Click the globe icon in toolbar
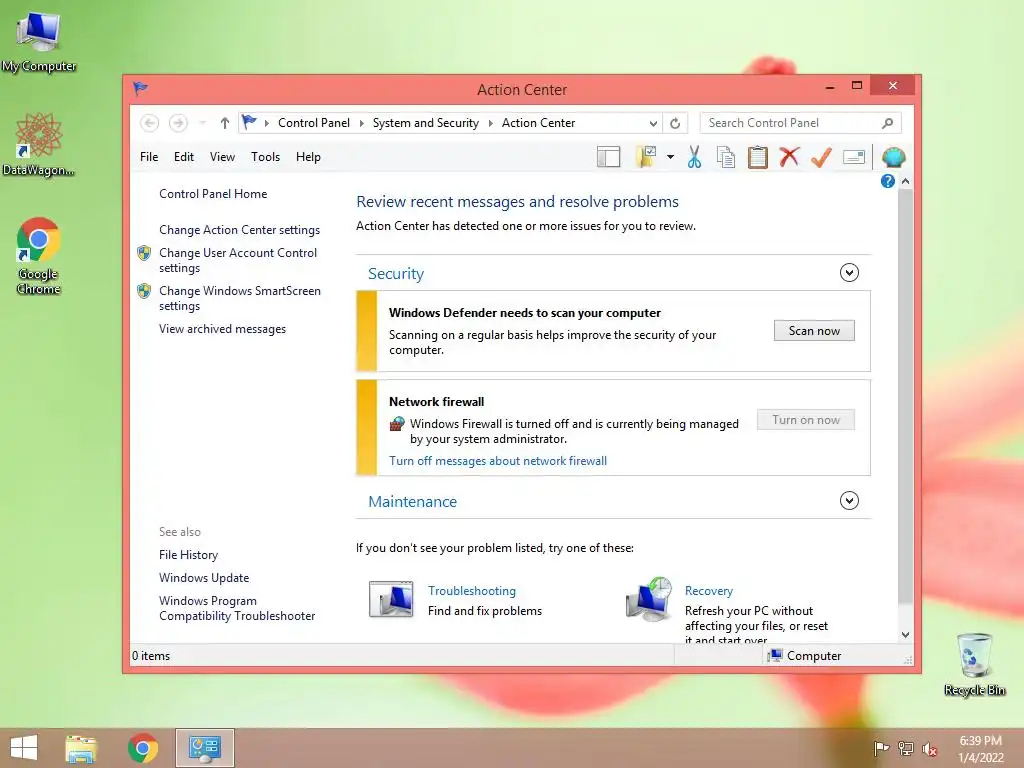Viewport: 1024px width, 768px height. (x=893, y=157)
